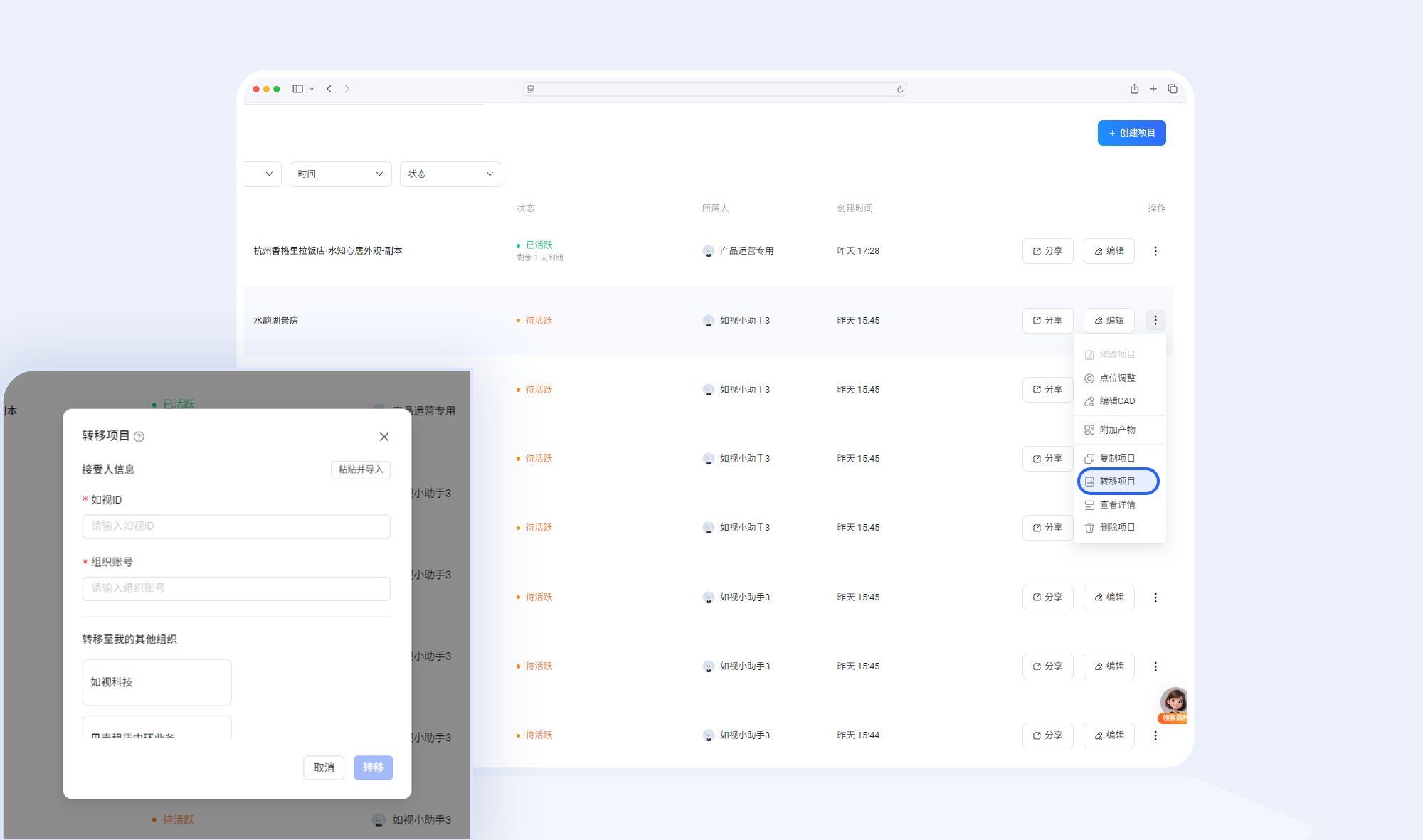Go back with browser back arrow
The width and height of the screenshot is (1423, 840).
[x=329, y=89]
